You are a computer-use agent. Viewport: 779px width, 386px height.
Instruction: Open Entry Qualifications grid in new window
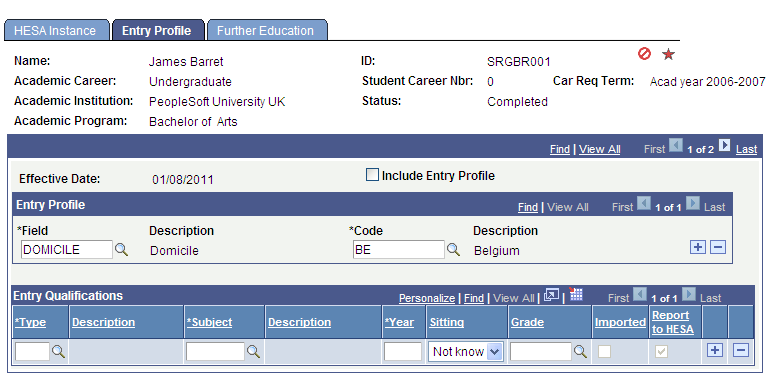coord(551,295)
